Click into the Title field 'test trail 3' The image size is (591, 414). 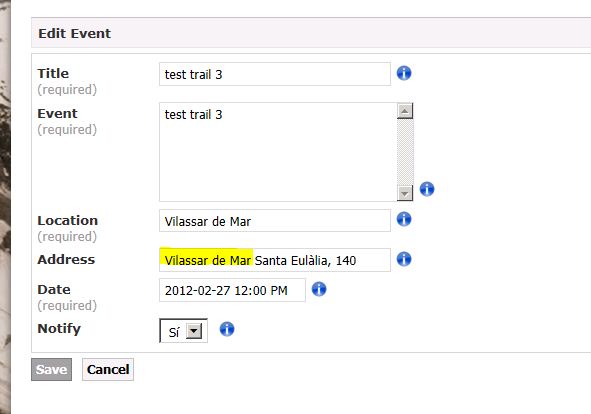point(275,74)
